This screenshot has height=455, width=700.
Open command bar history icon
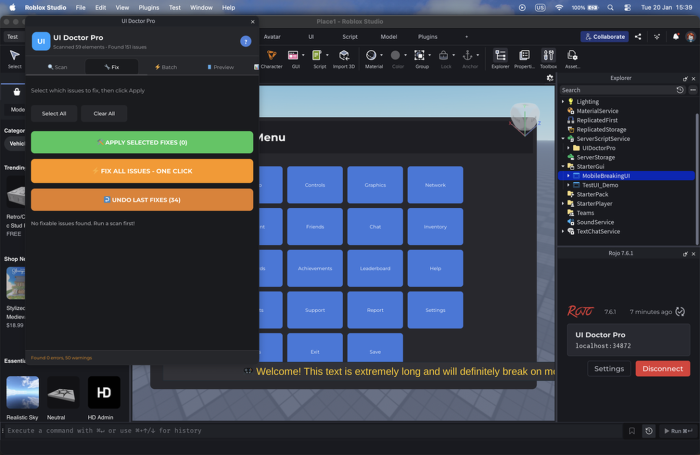pos(649,431)
